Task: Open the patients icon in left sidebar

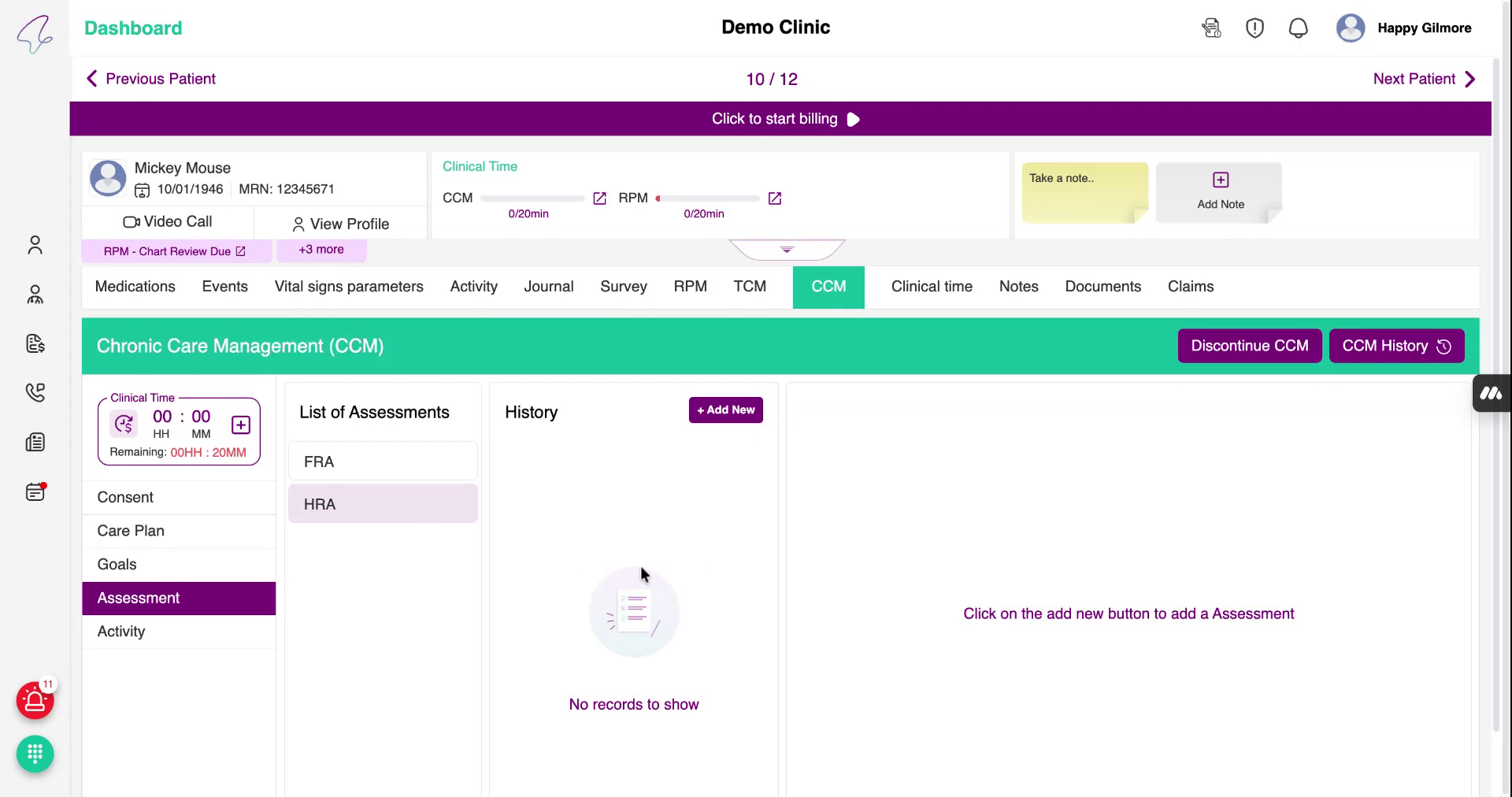Action: [x=35, y=245]
